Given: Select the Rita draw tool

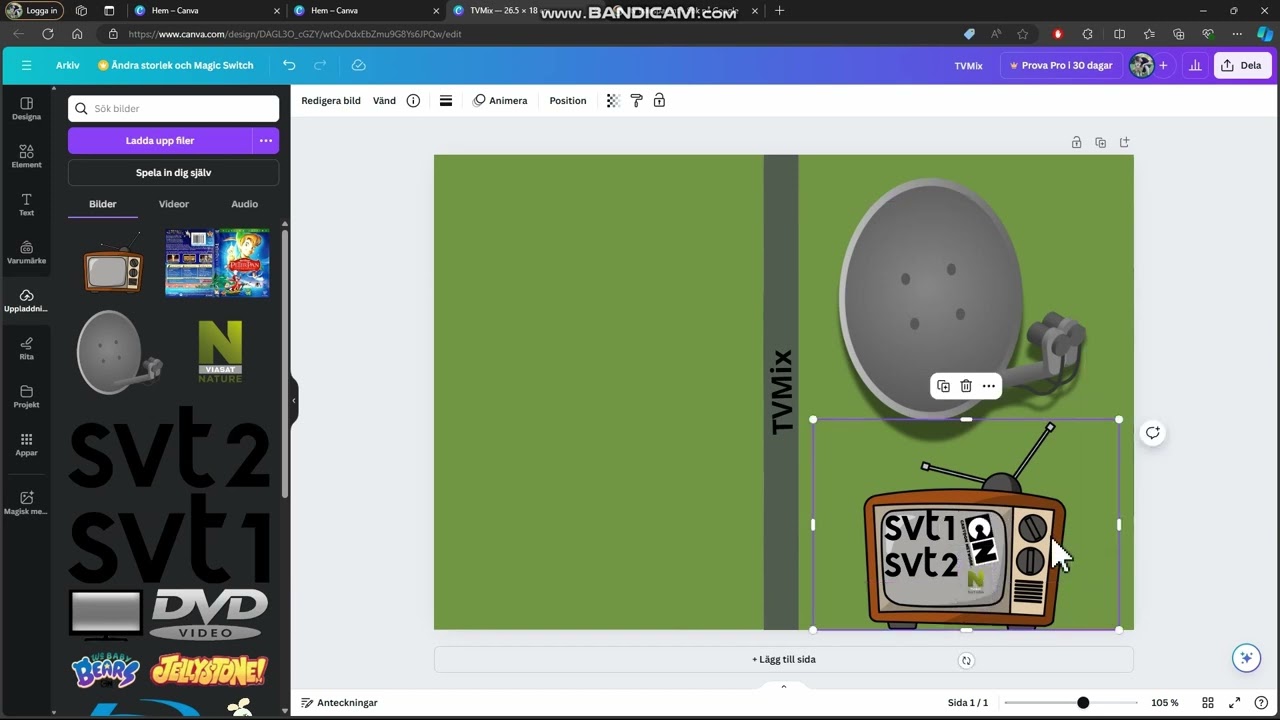Looking at the screenshot, I should [x=26, y=349].
